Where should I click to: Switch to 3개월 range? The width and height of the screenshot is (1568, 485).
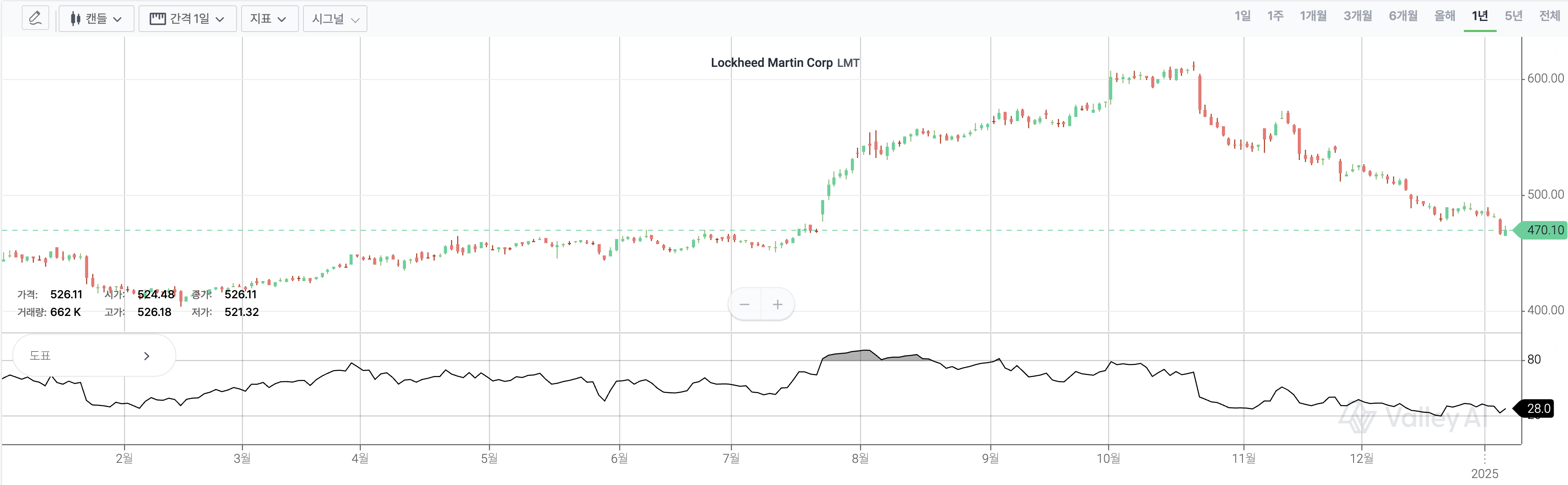click(1357, 16)
